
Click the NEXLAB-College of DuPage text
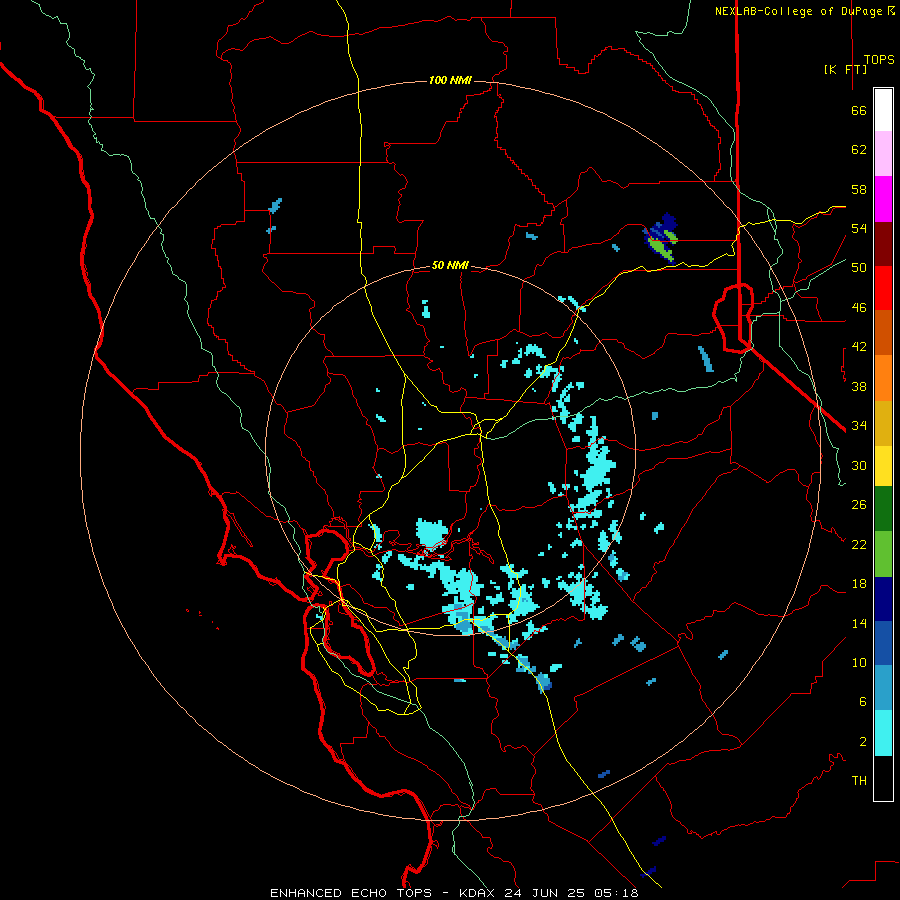[798, 11]
